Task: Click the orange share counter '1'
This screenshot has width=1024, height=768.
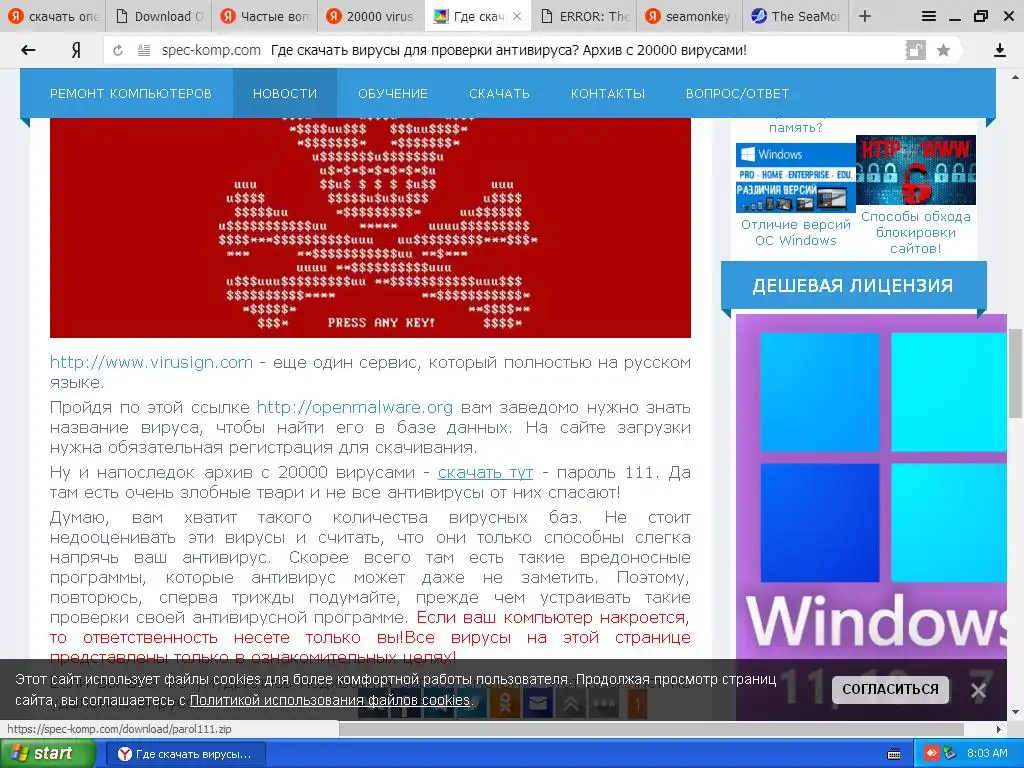Action: click(x=637, y=703)
